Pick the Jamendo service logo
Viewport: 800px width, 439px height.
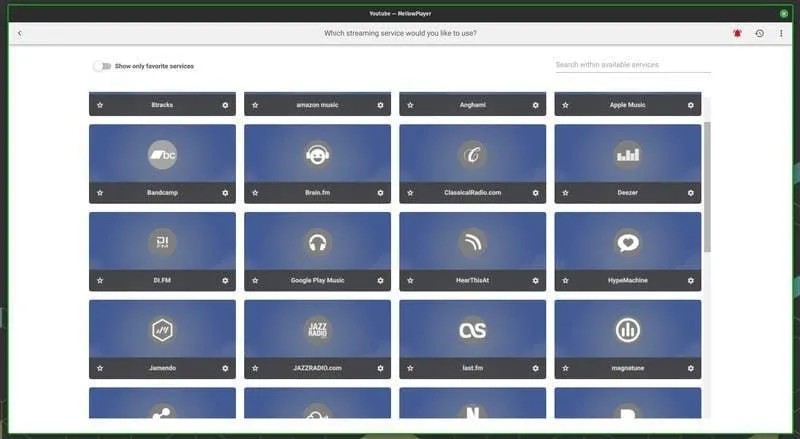click(162, 330)
